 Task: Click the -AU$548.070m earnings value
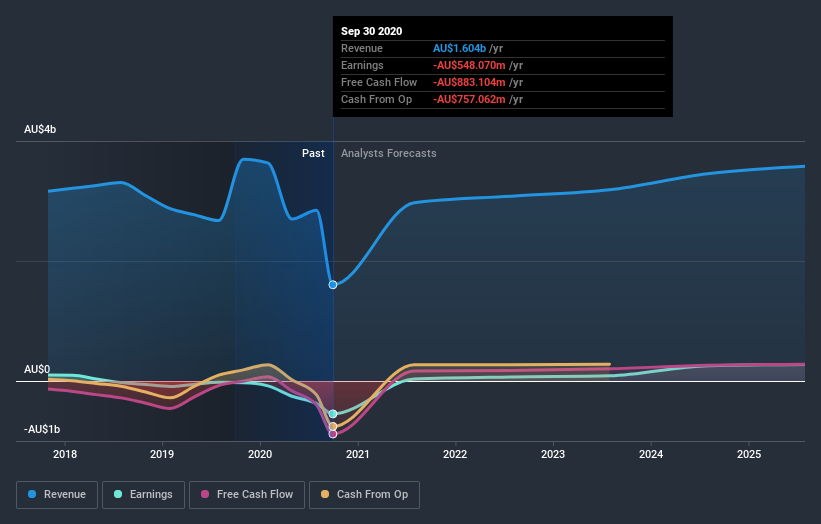pos(469,65)
